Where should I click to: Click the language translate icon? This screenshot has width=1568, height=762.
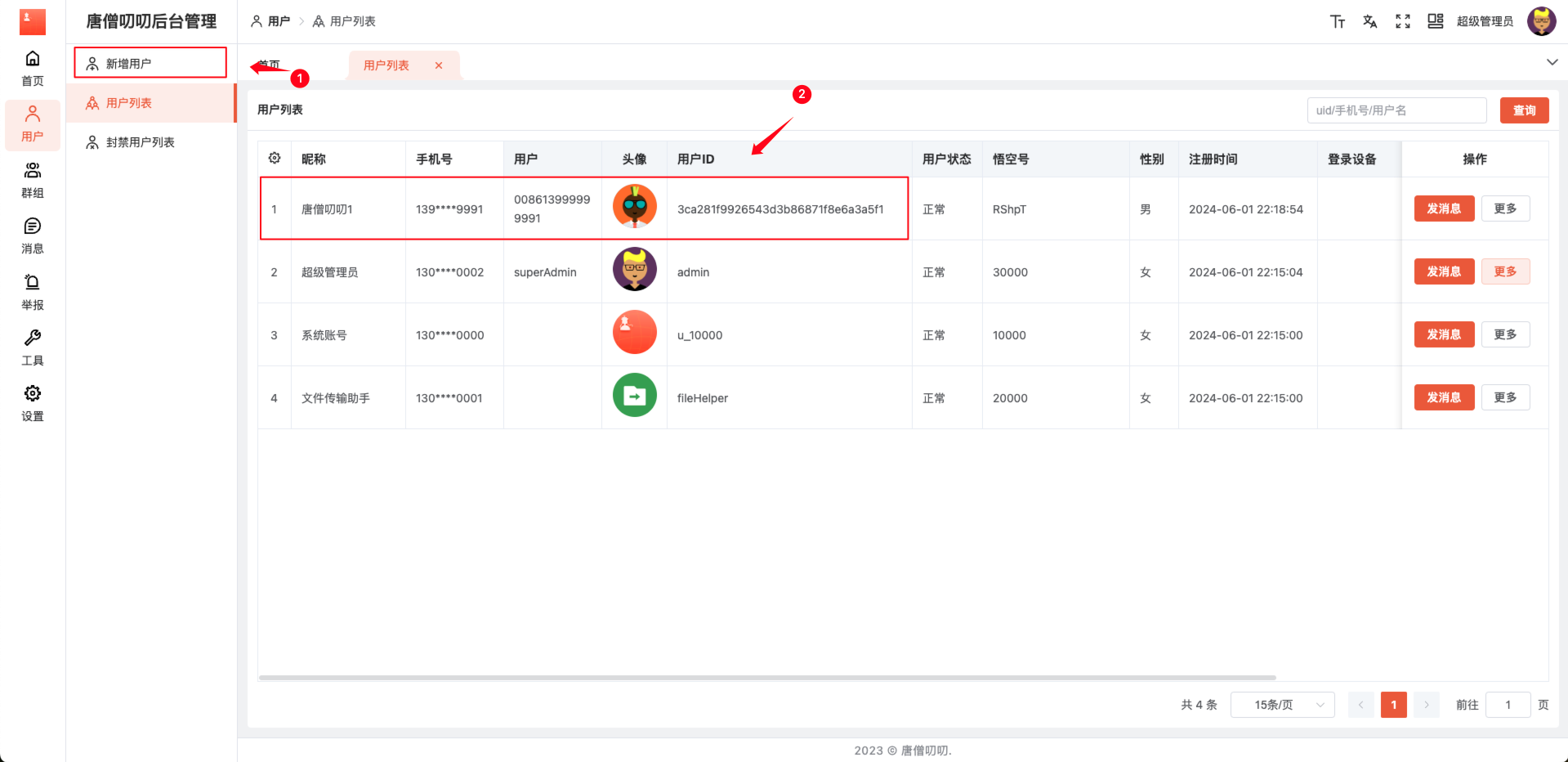click(x=1369, y=21)
